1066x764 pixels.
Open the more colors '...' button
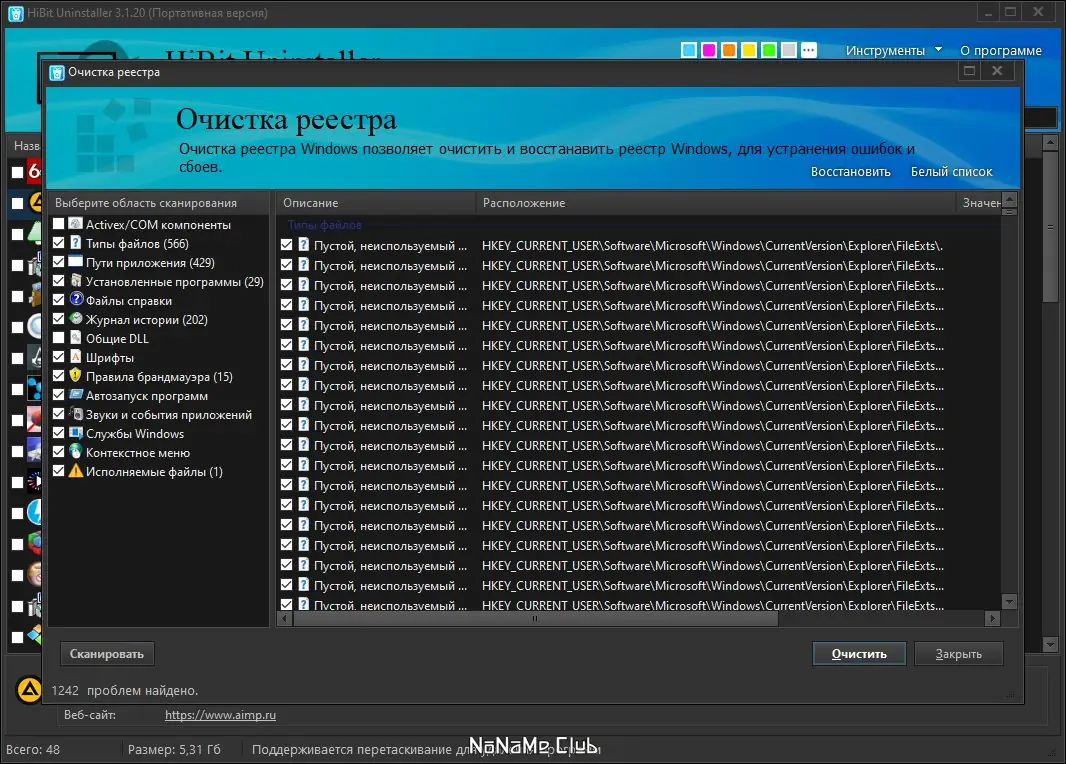(x=808, y=50)
